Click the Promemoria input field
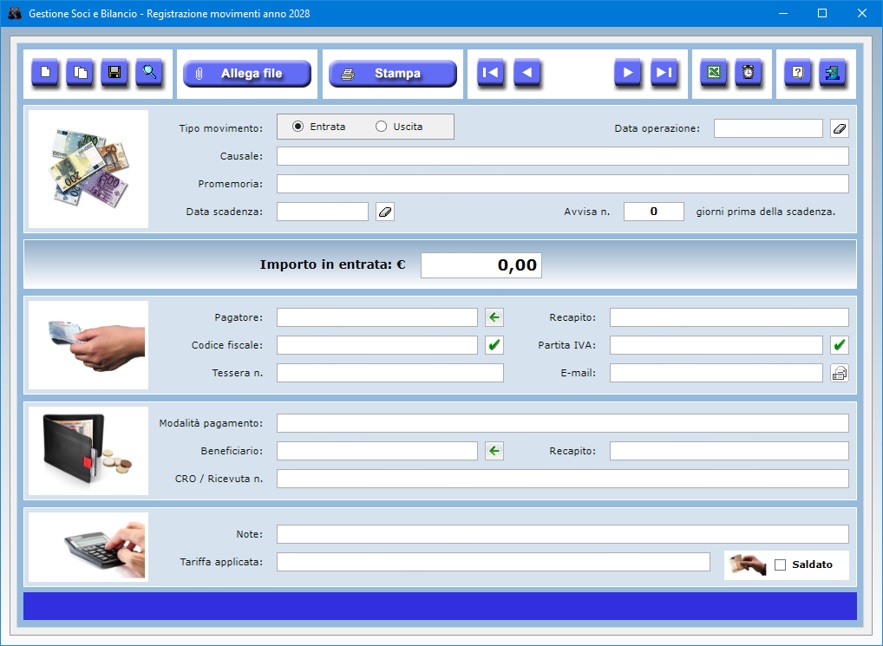 point(563,184)
